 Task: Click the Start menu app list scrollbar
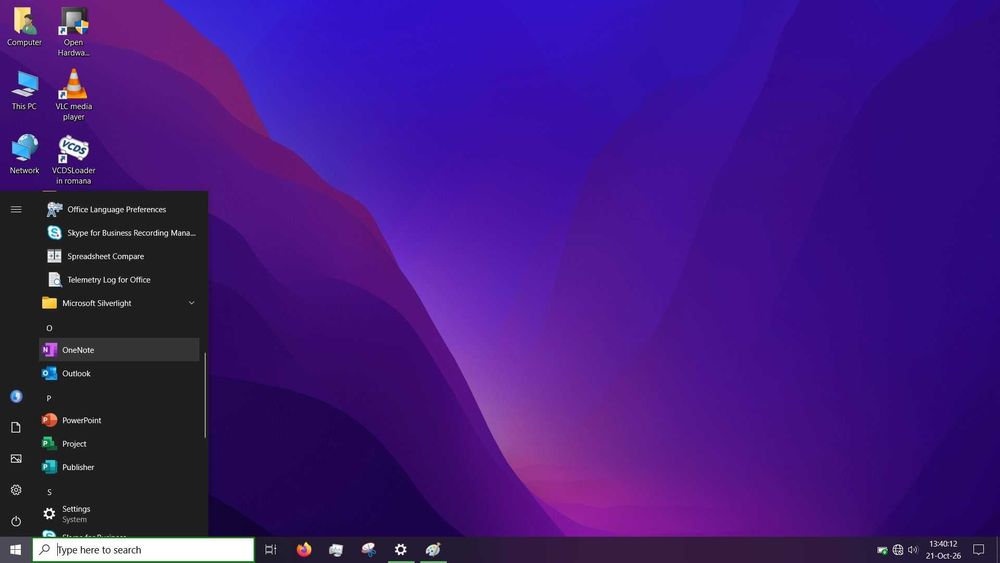coord(205,395)
